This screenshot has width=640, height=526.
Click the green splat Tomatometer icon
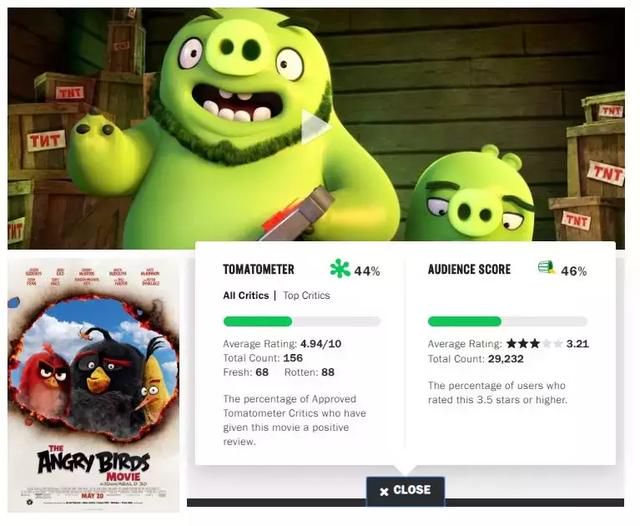tap(340, 269)
